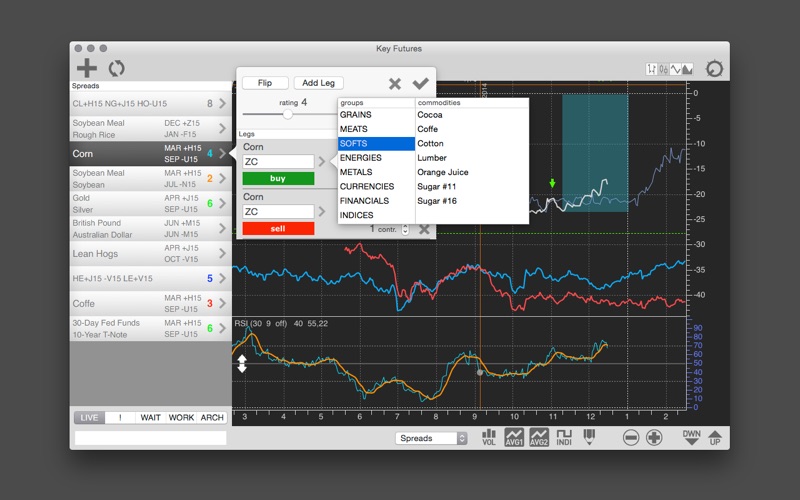Image resolution: width=800 pixels, height=500 pixels.
Task: Select METALS in the groups list
Action: point(356,172)
